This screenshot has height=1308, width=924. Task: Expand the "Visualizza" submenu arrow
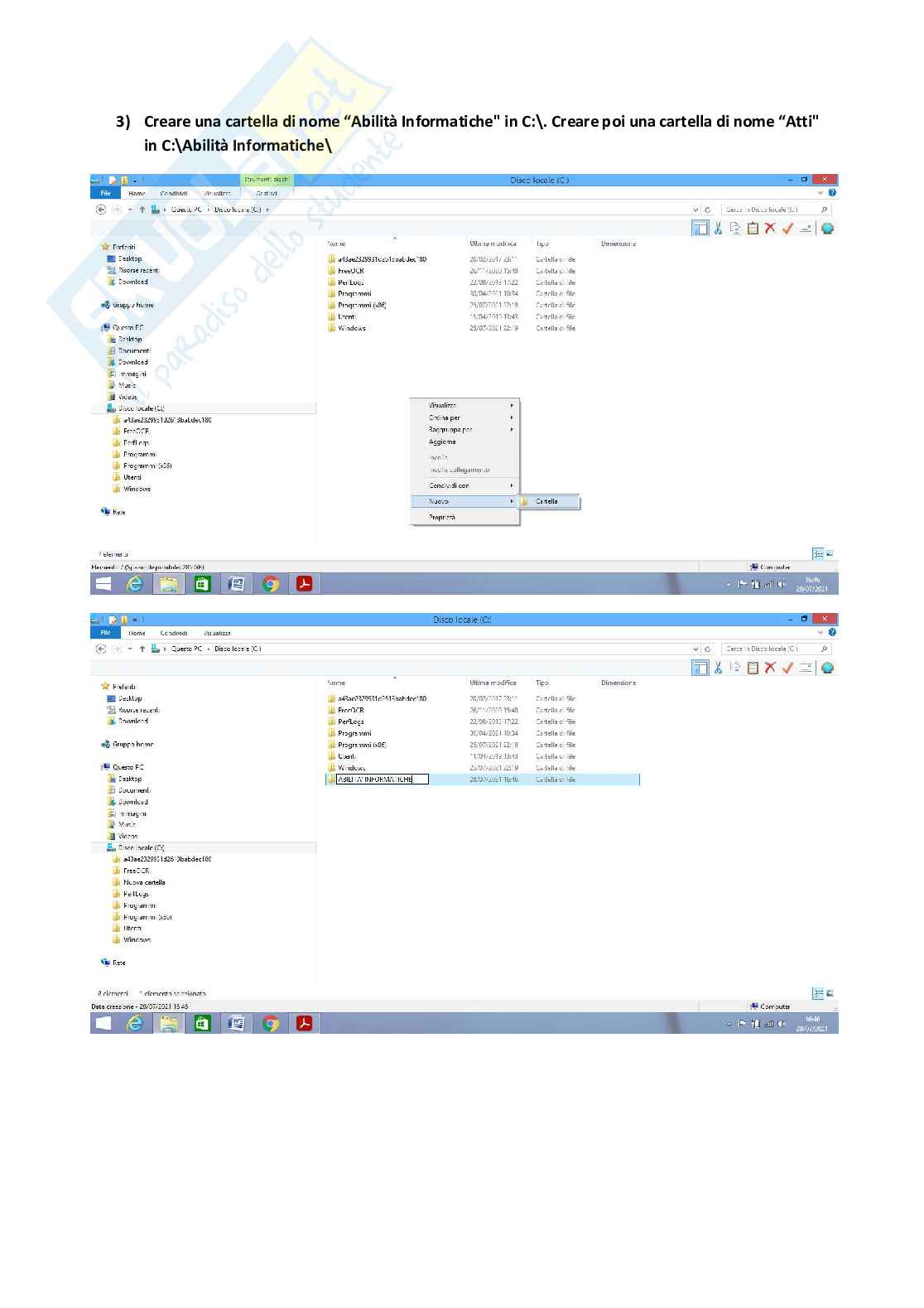pos(512,406)
